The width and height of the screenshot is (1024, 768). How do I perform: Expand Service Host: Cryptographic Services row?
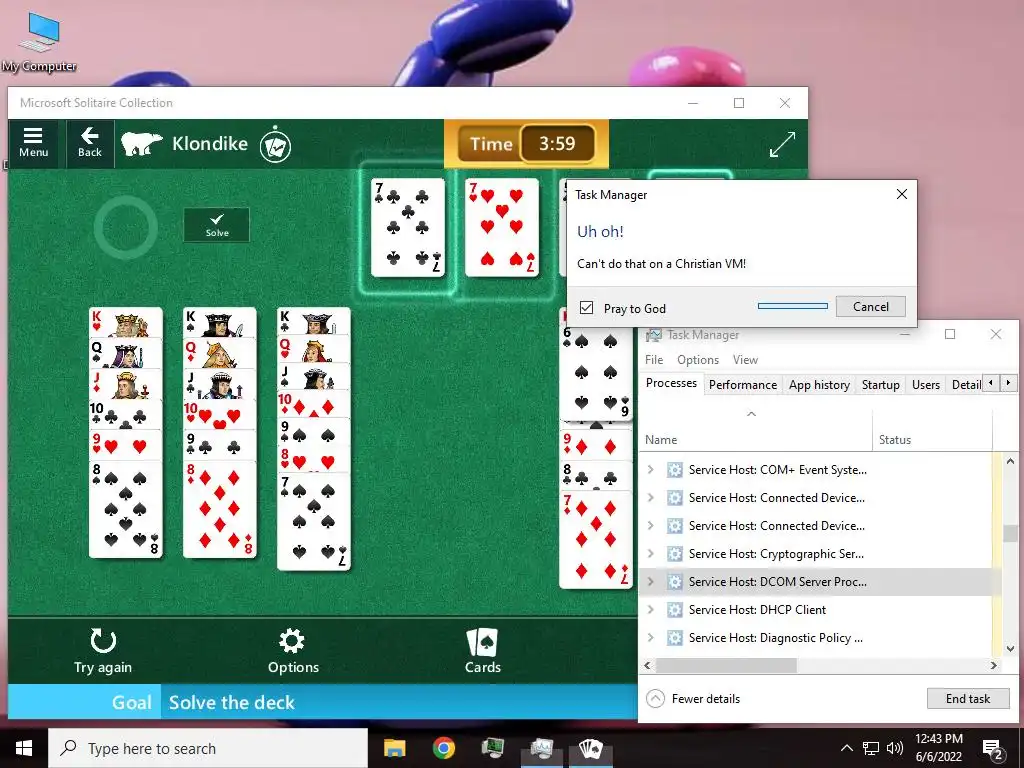click(650, 554)
